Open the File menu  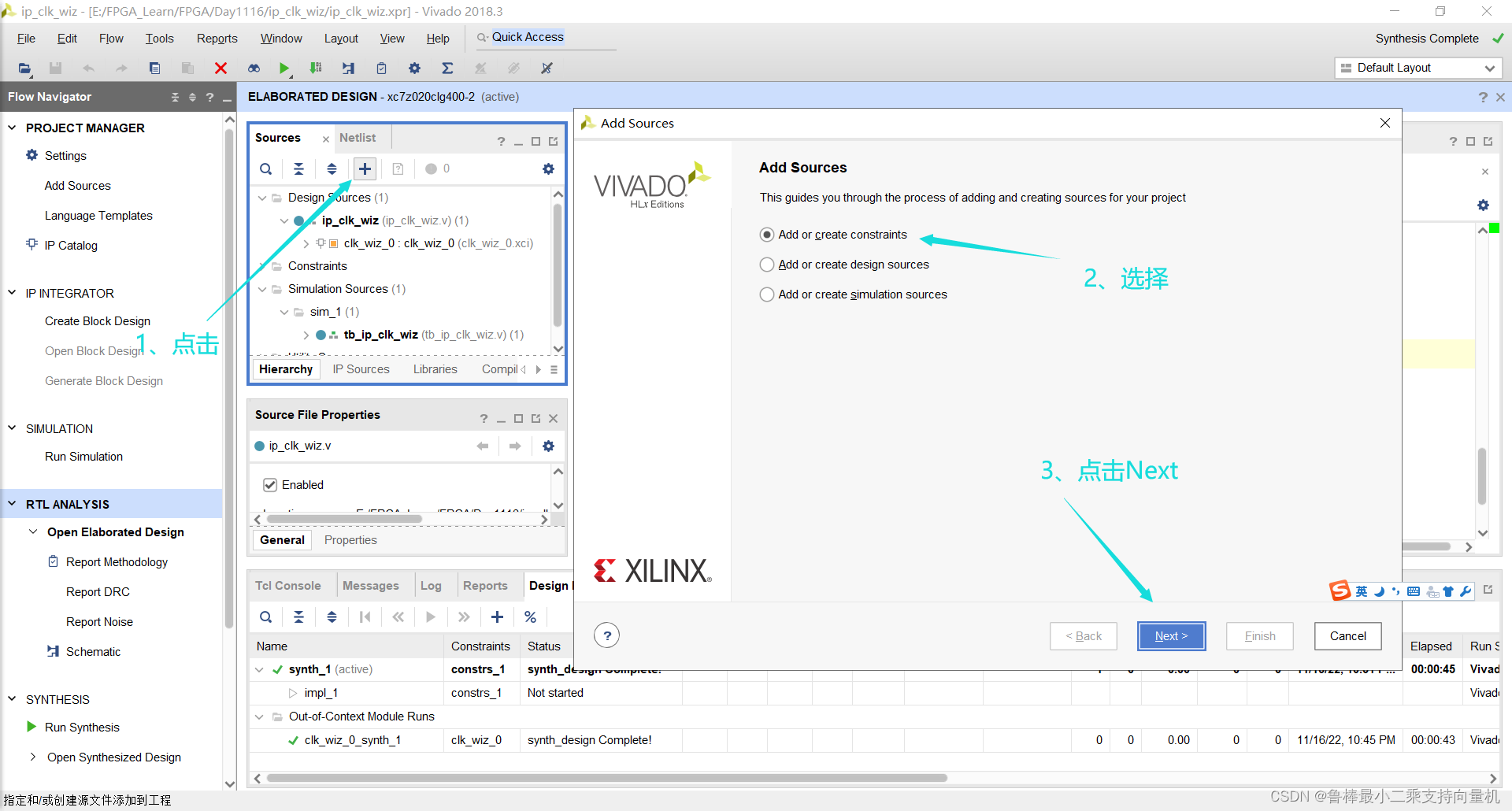tap(26, 39)
